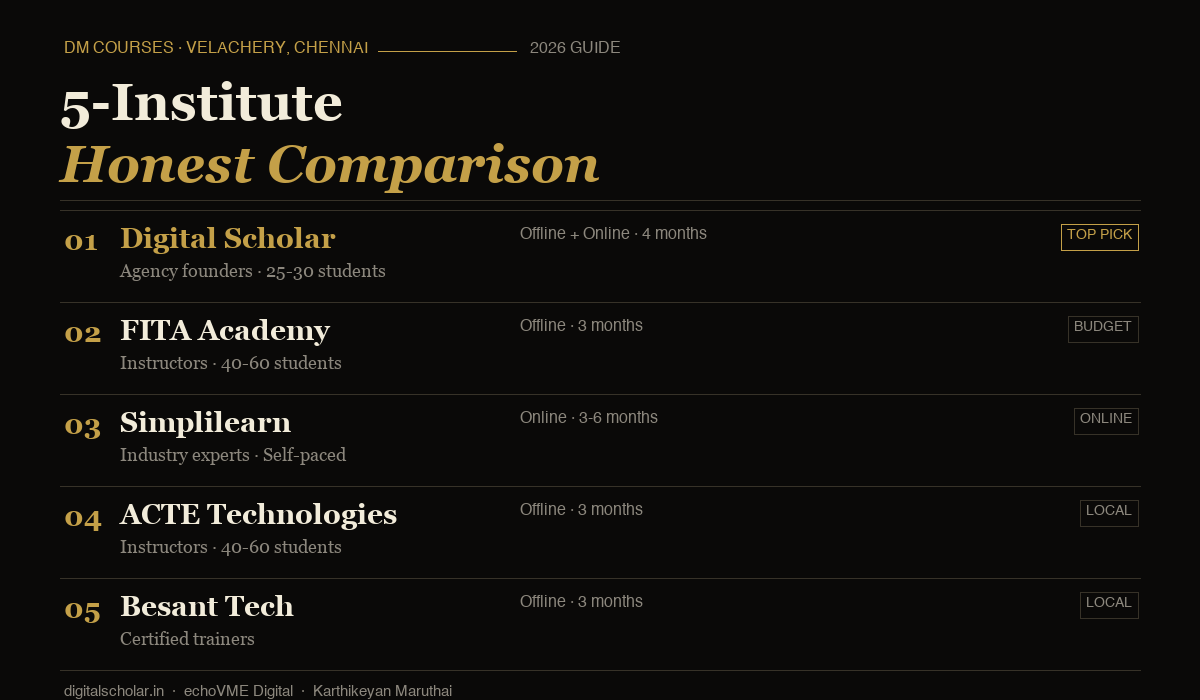Click the 'BUDGET' badge
Screen dimensions: 1200x700
[x=1103, y=329]
